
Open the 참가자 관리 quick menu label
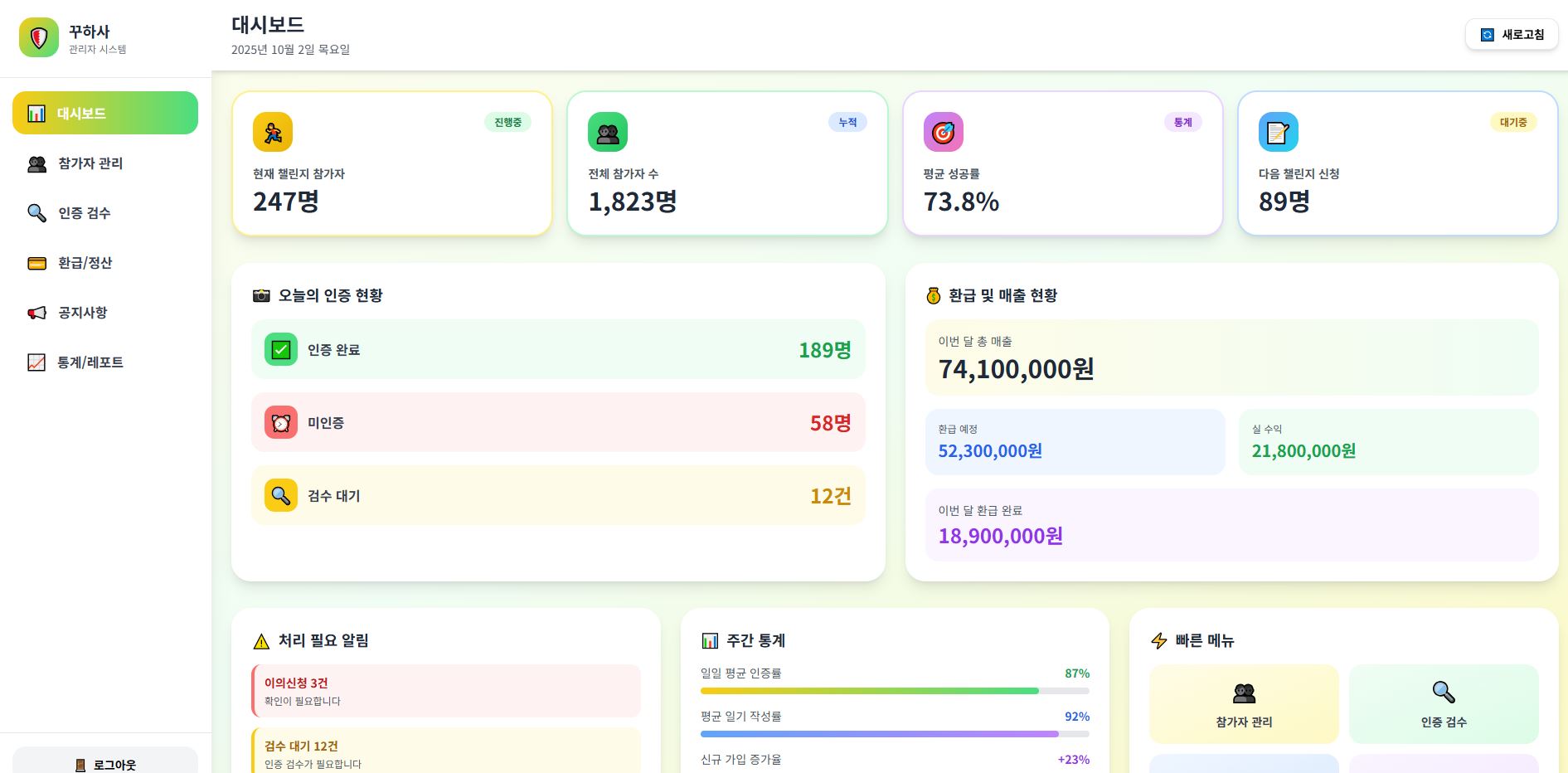coord(1245,722)
